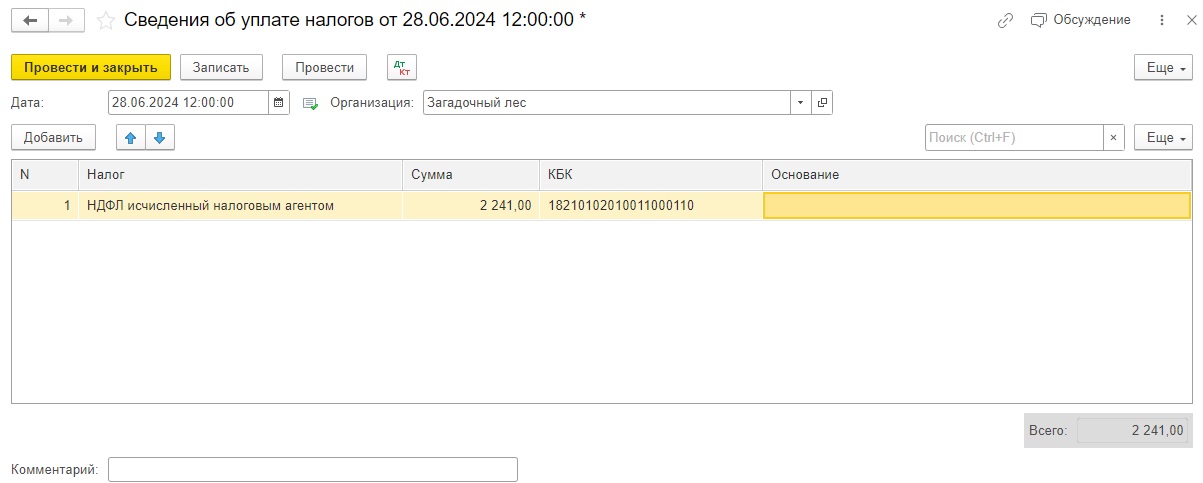Screen dimensions: 1203x483
Task: Open the calendar picker next to date
Action: [279, 102]
